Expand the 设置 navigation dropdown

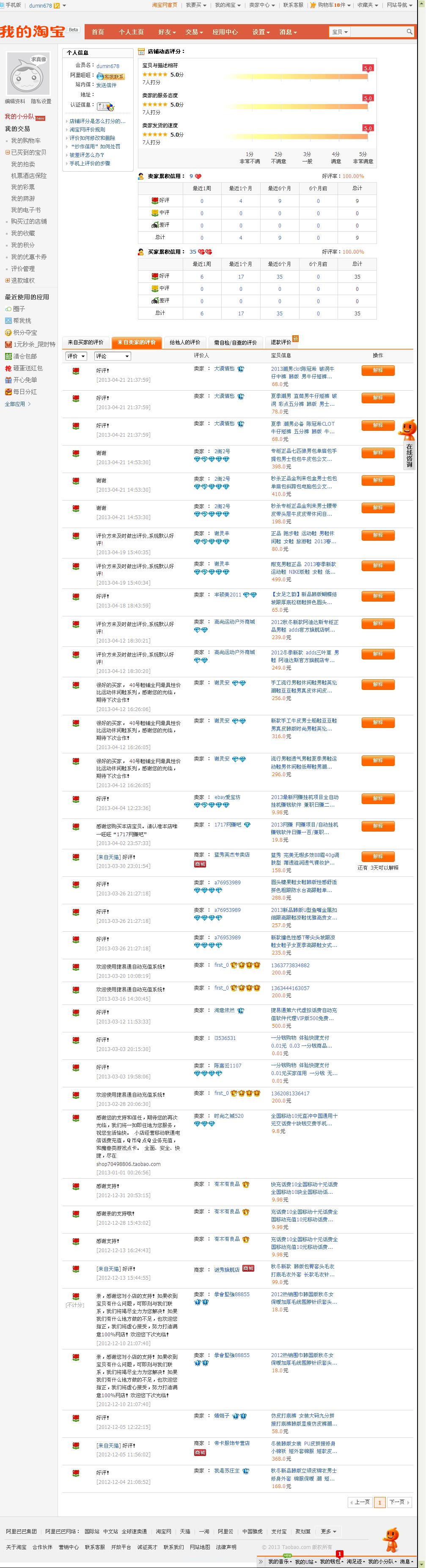click(261, 32)
